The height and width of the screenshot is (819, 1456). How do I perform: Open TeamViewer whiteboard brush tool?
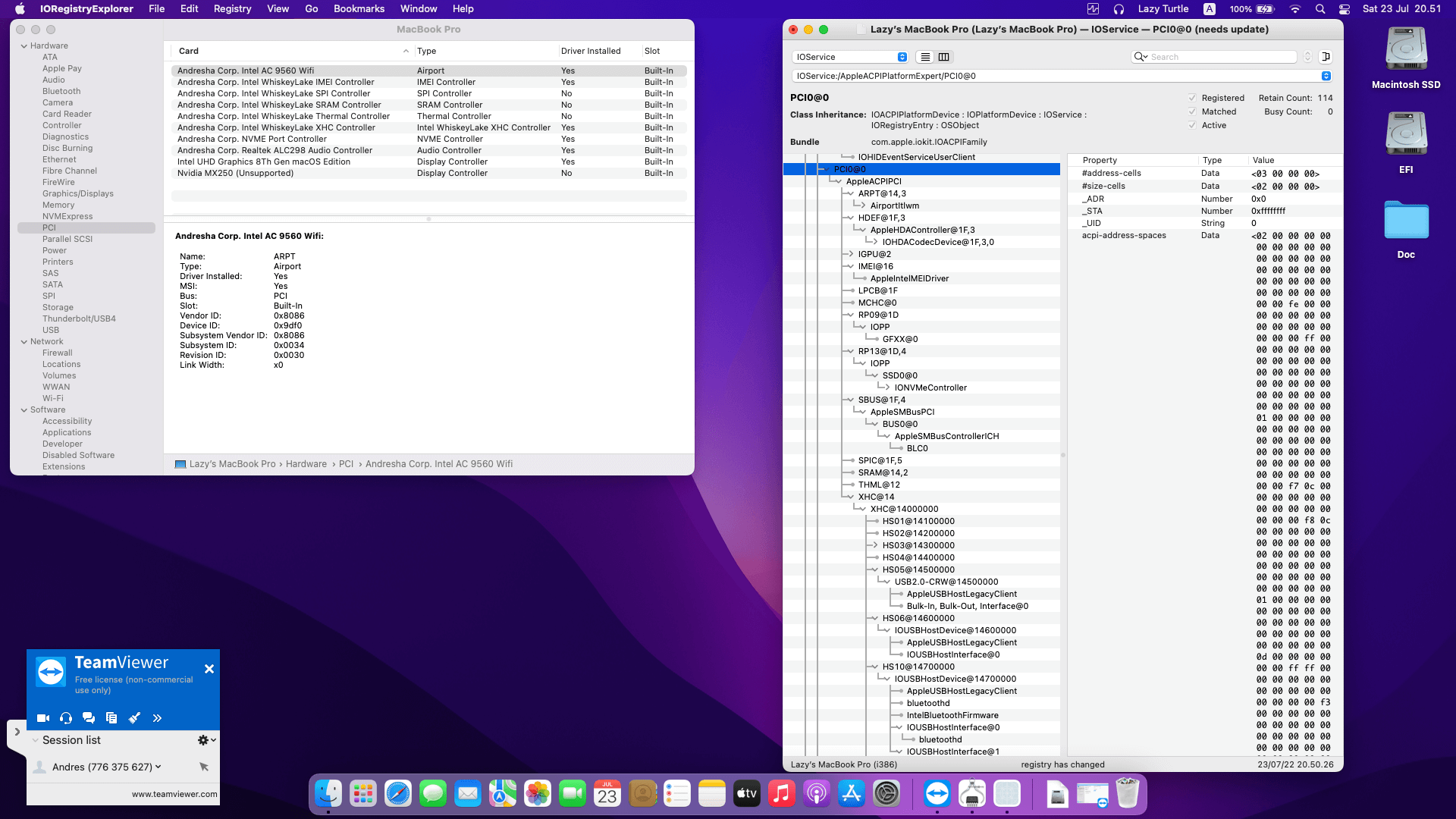pos(134,718)
